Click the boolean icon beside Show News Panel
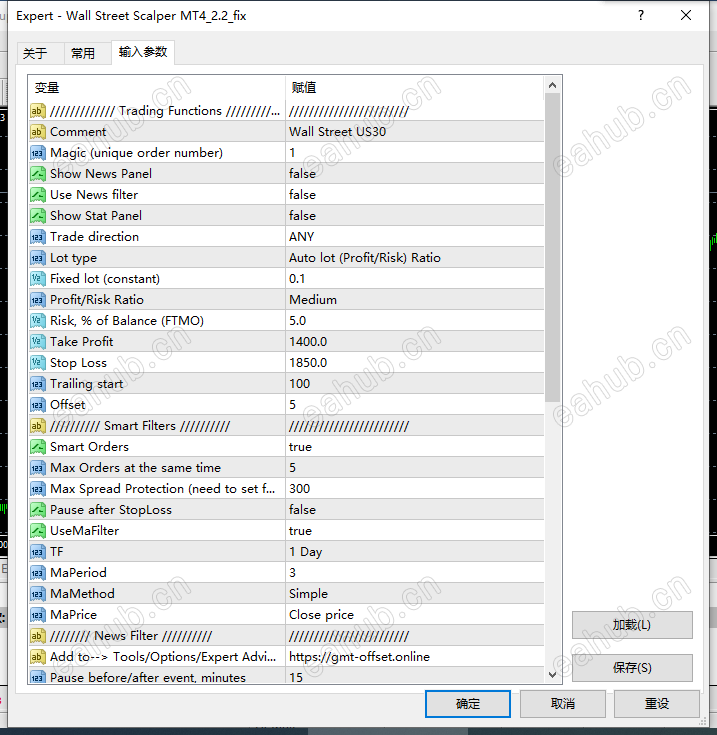 tap(38, 174)
